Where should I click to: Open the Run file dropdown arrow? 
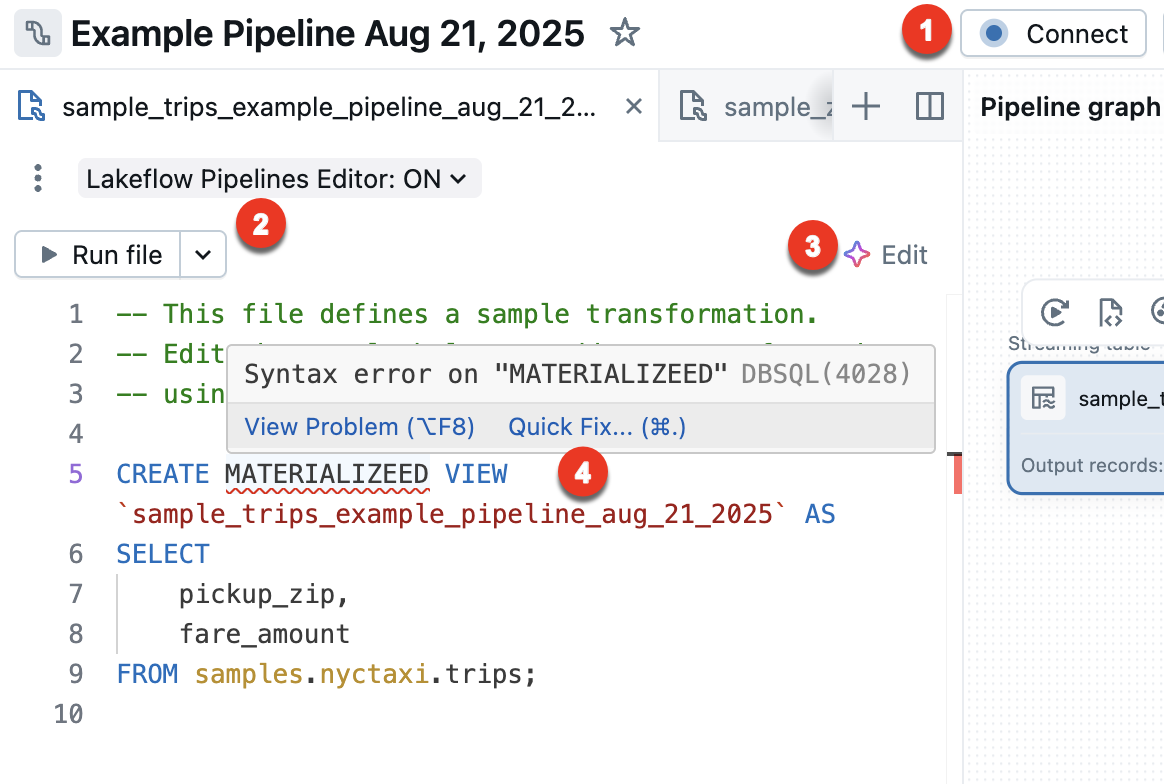click(203, 254)
